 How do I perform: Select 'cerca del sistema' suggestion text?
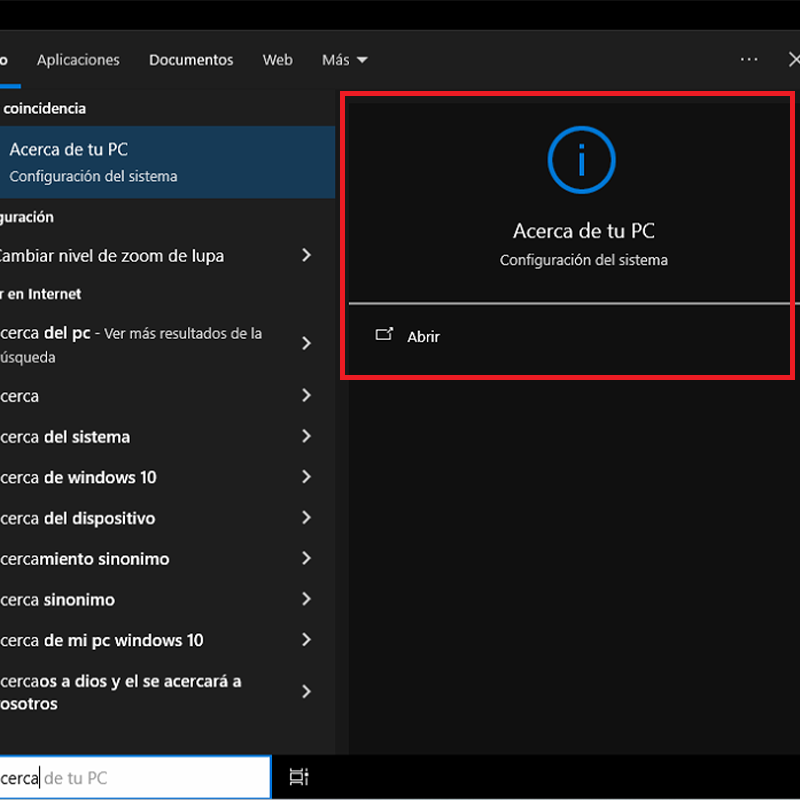tap(65, 437)
